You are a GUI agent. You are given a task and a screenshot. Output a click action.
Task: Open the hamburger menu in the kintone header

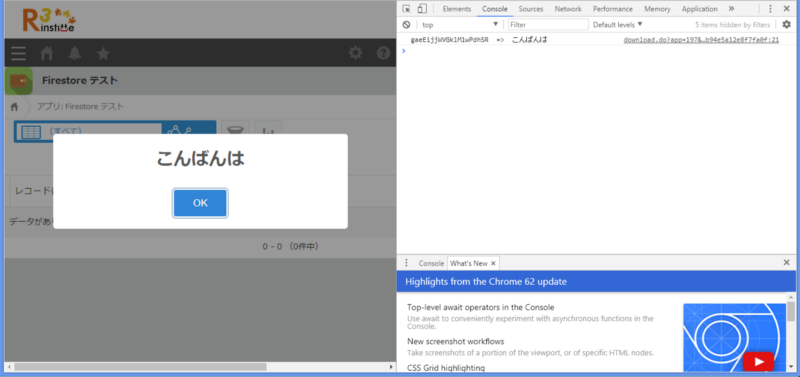click(18, 53)
